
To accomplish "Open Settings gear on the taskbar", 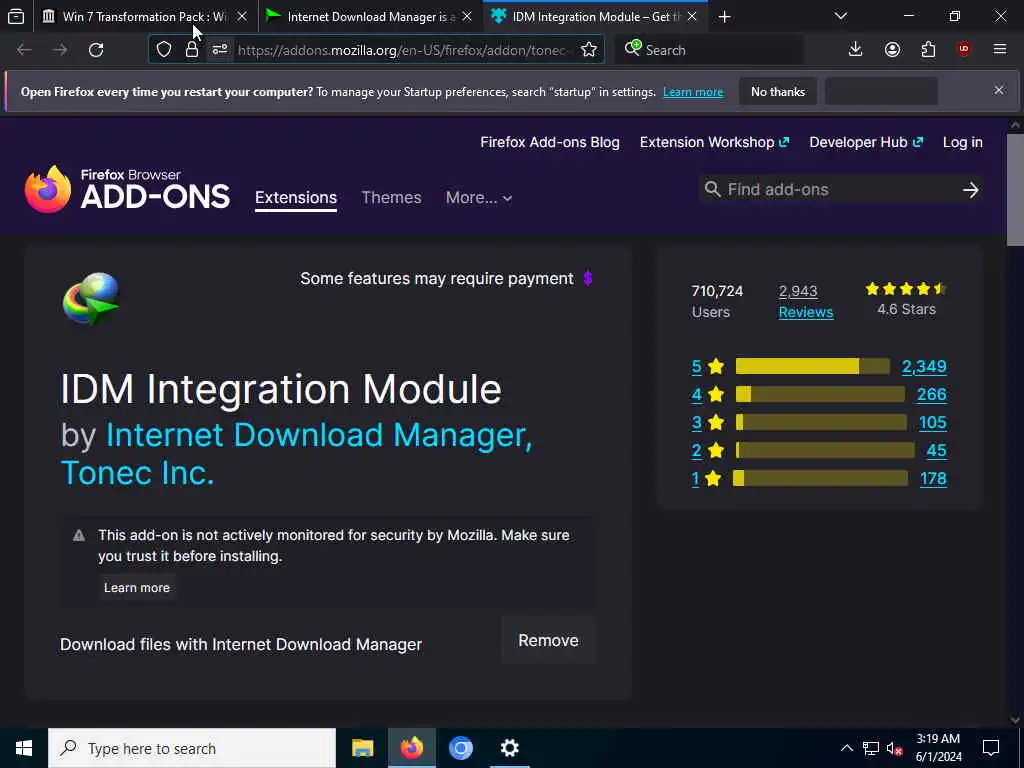I will coord(509,748).
